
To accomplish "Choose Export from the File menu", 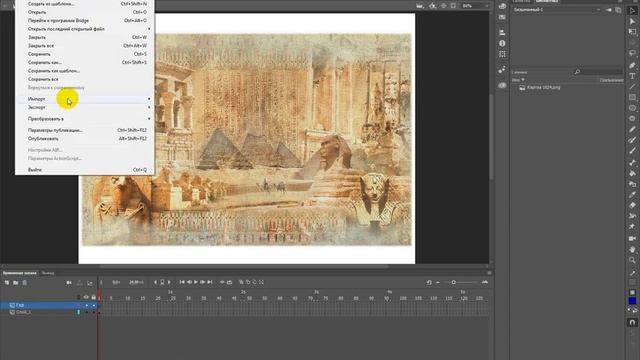I will (x=37, y=107).
